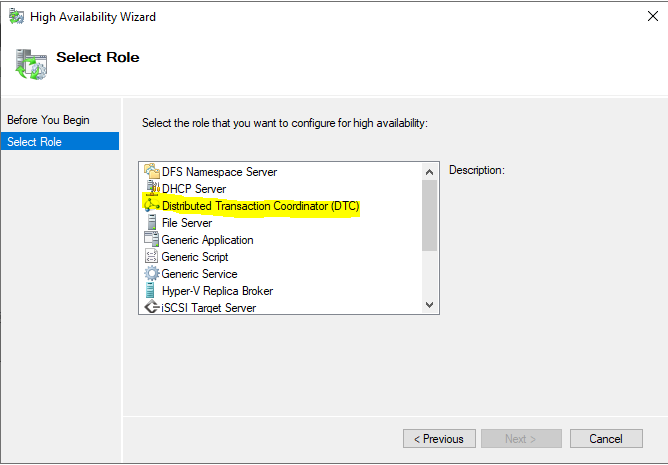Image resolution: width=668 pixels, height=465 pixels.
Task: Click the File Server icon
Action: (152, 222)
